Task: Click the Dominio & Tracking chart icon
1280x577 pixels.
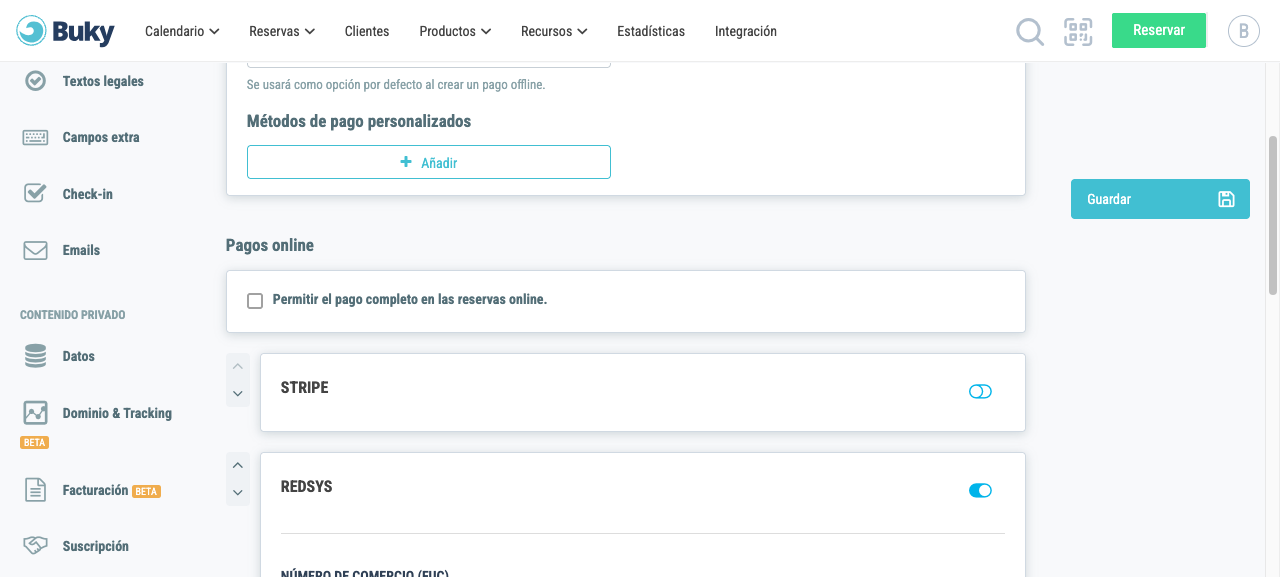Action: (x=35, y=412)
